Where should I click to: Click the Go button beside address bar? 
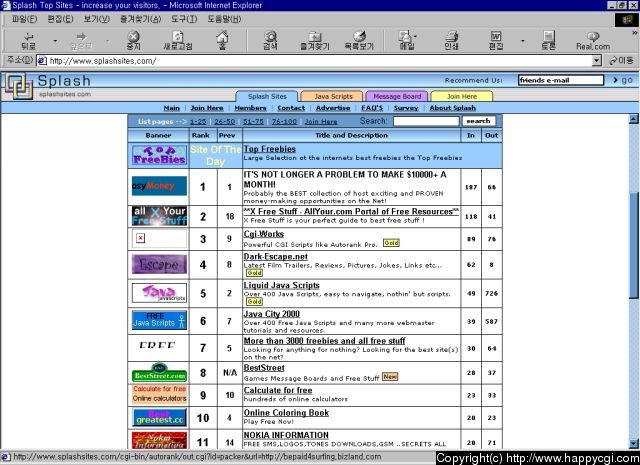point(621,61)
